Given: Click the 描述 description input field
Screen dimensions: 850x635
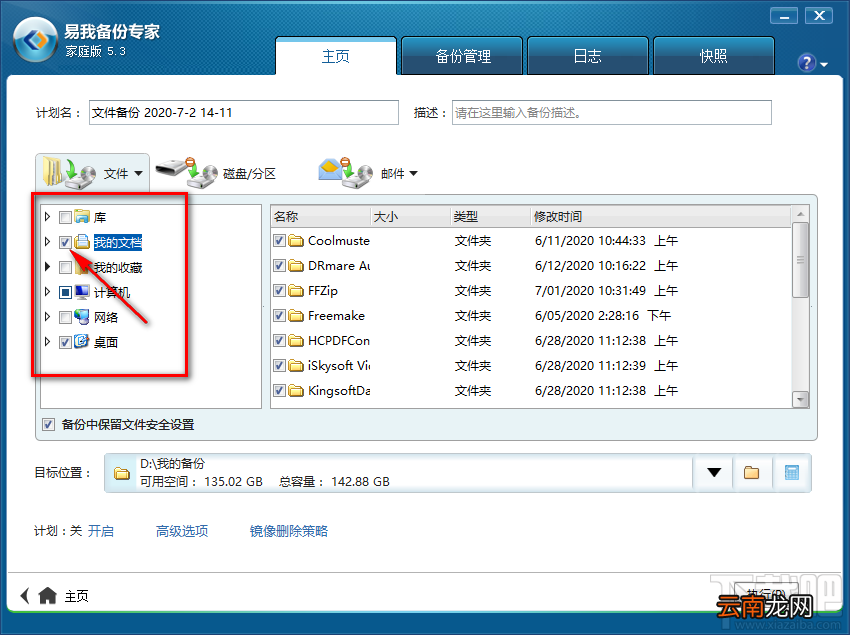Looking at the screenshot, I should (611, 112).
